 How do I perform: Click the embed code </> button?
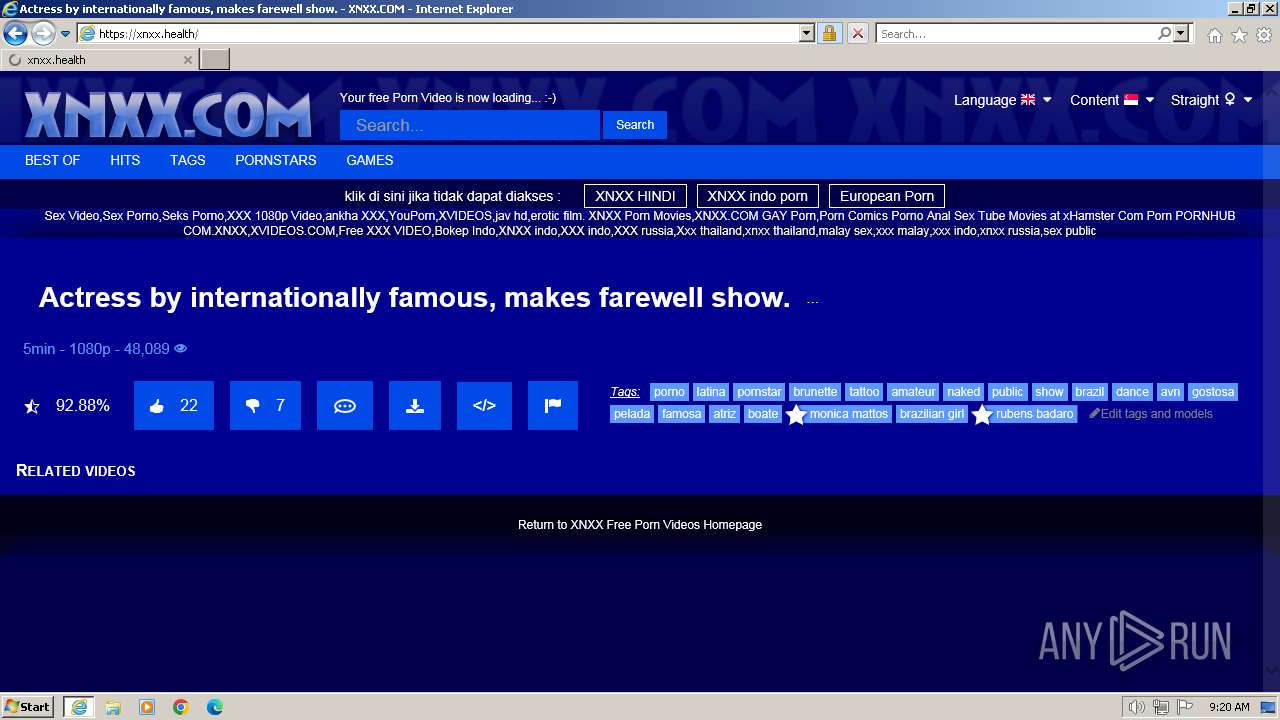484,406
